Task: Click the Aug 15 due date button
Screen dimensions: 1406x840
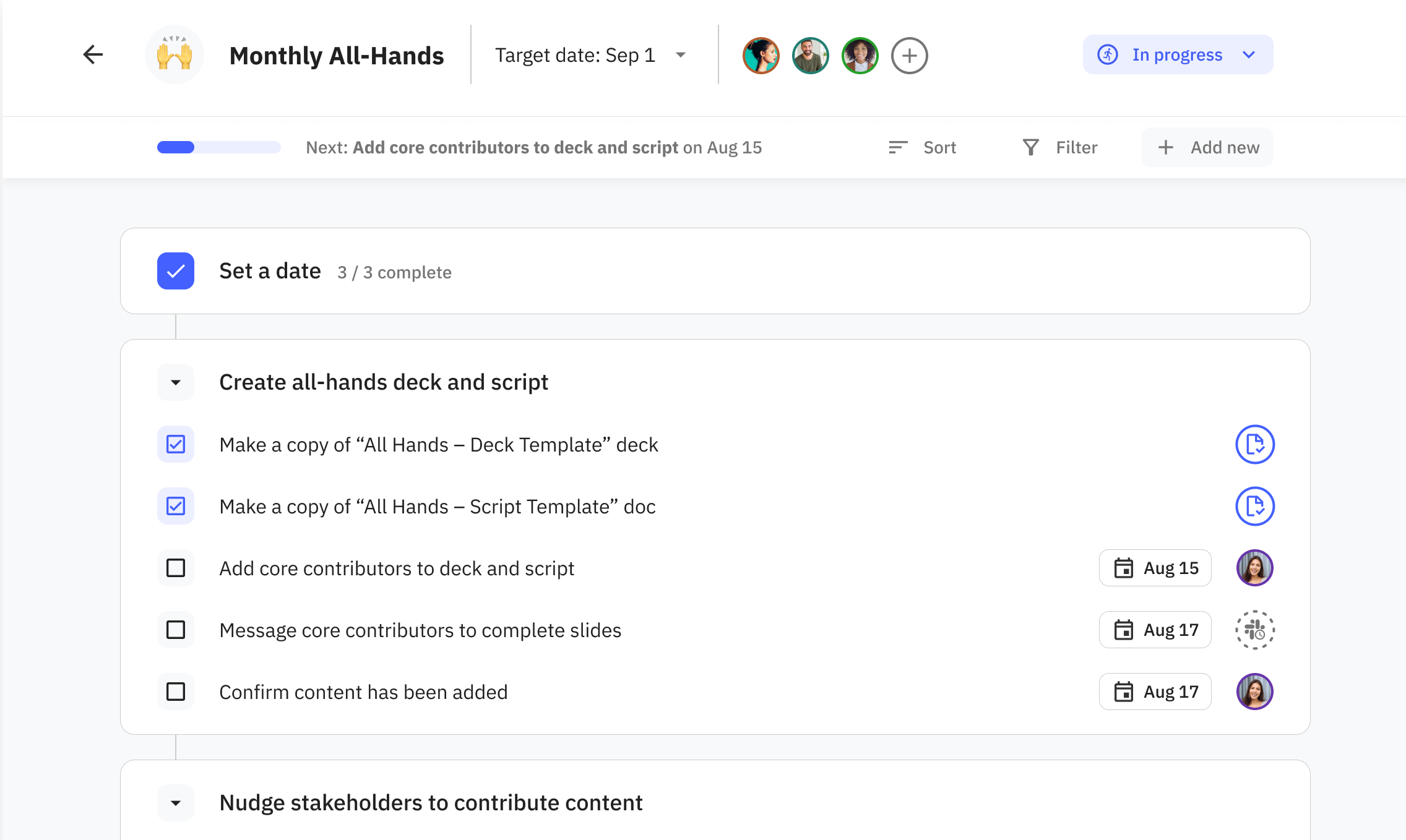Action: [1155, 568]
